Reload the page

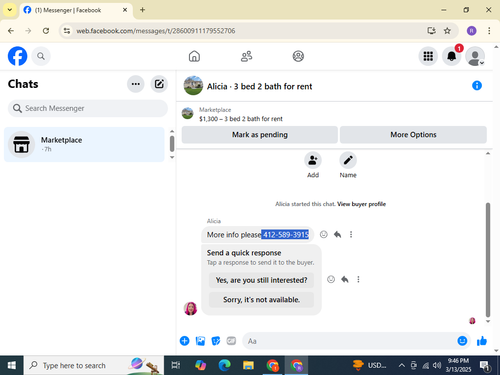click(46, 31)
